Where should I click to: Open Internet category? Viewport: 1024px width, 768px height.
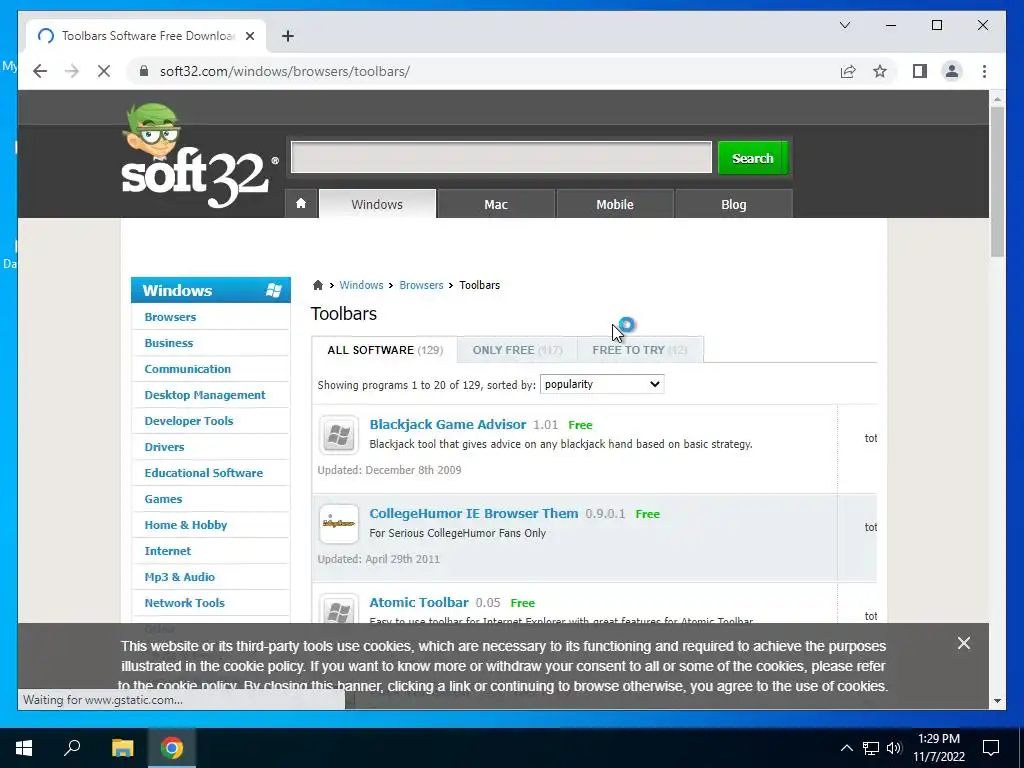(168, 551)
